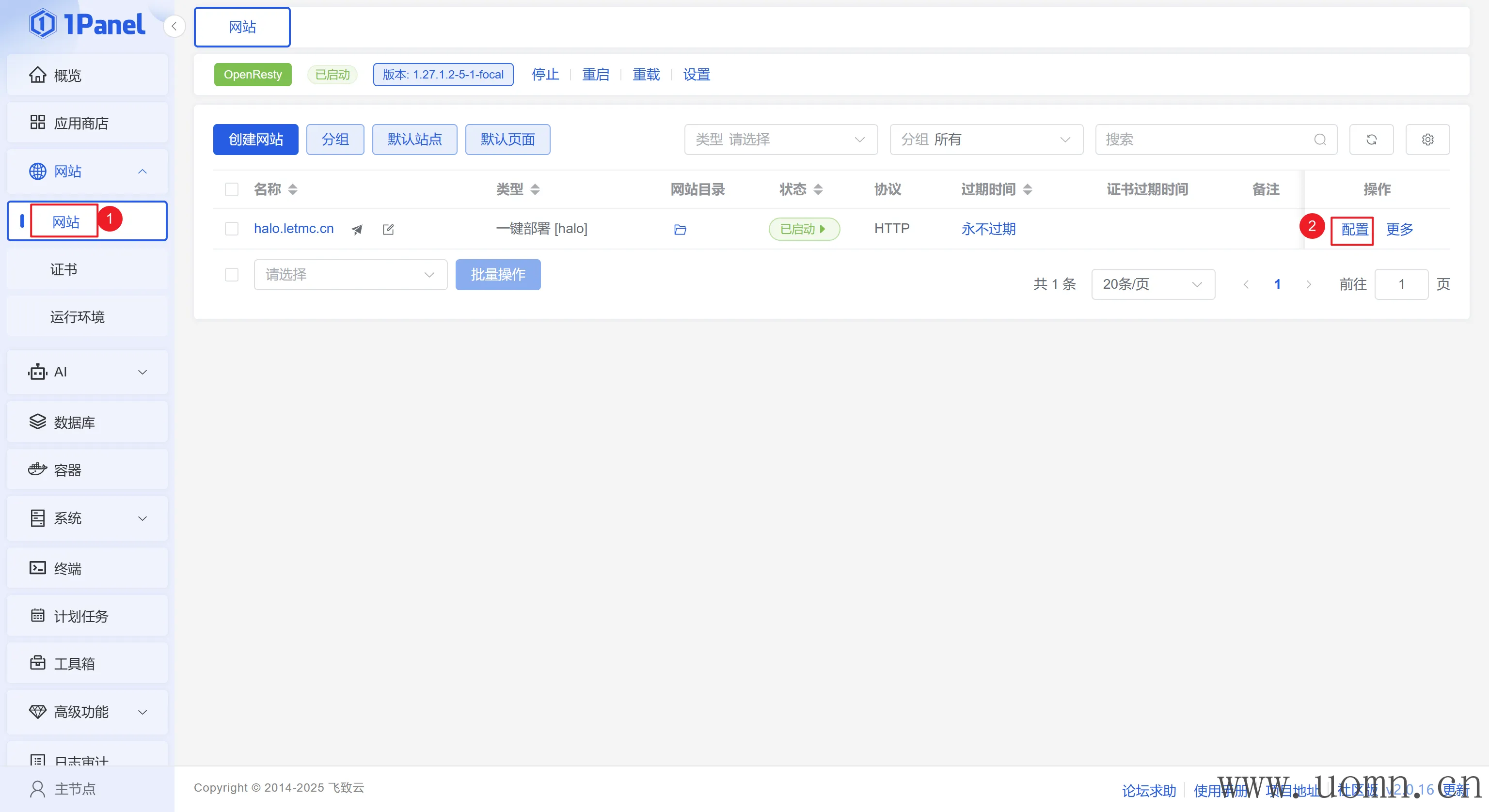Open the 类型 请选择 dropdown
Screen dimensions: 1489x812
pyautogui.click(x=780, y=139)
